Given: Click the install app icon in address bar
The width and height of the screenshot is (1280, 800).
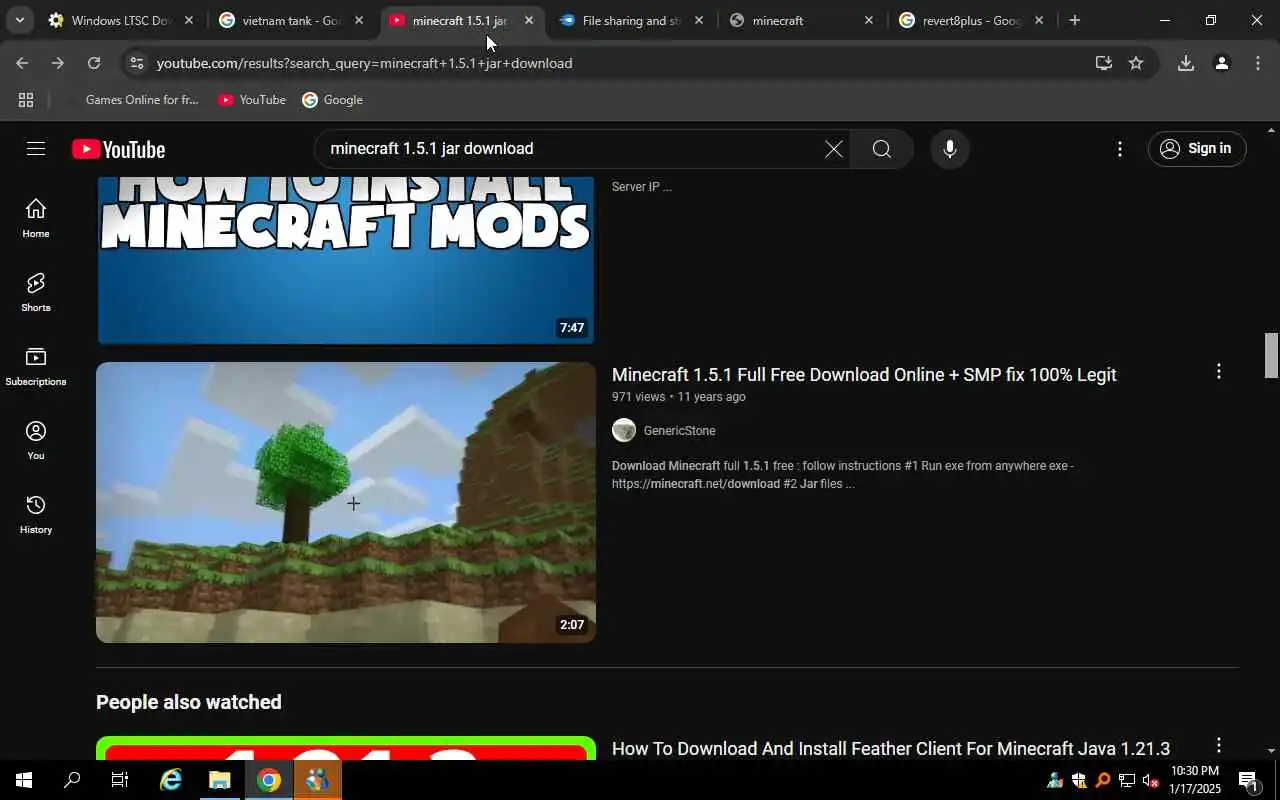Looking at the screenshot, I should click(x=1103, y=63).
